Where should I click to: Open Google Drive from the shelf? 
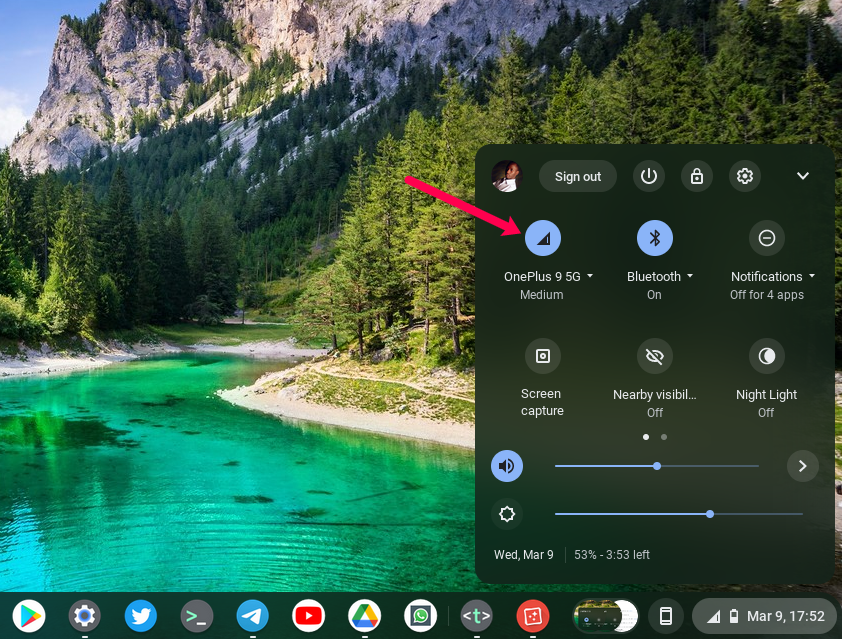coord(364,616)
